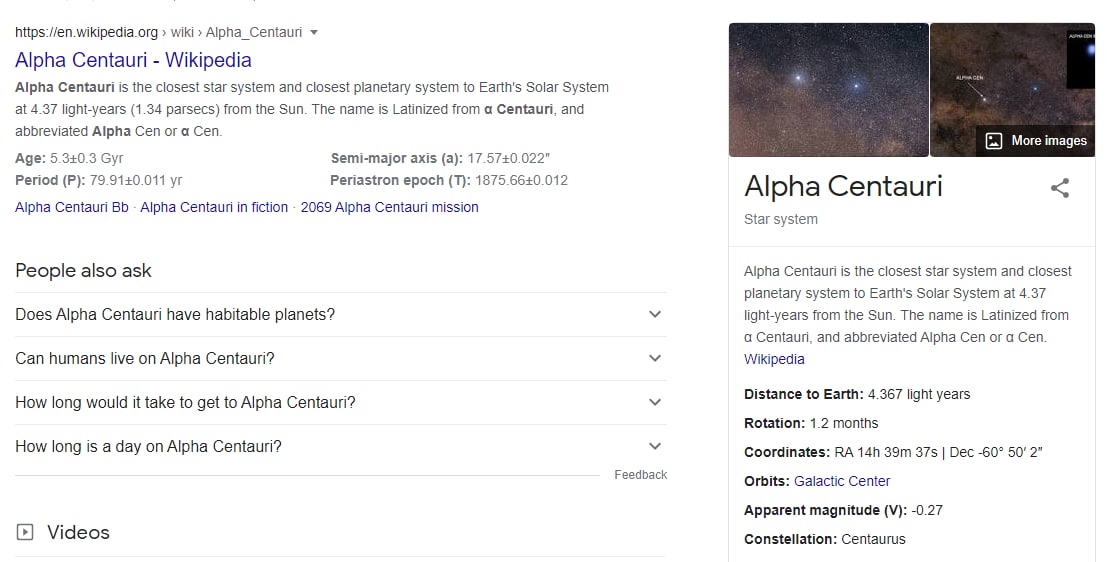Click the Wikipedia URL breadcrumb text
This screenshot has height=562, width=1107.
(158, 32)
